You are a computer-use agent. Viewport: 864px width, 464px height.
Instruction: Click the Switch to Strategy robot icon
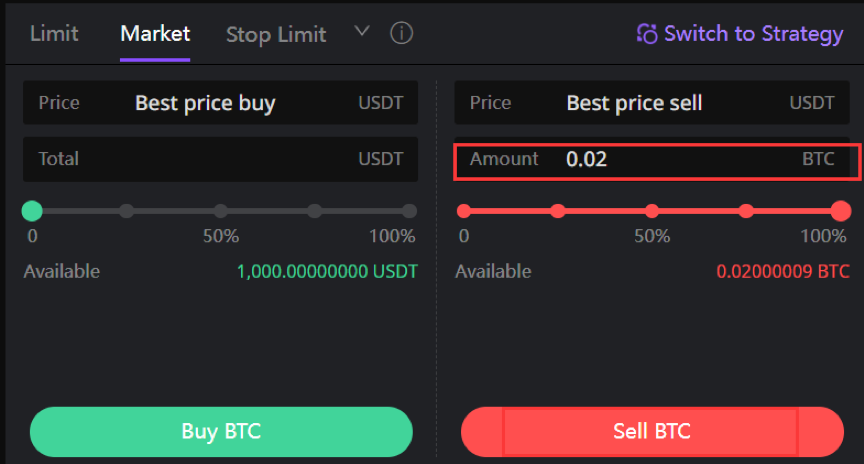coord(647,34)
